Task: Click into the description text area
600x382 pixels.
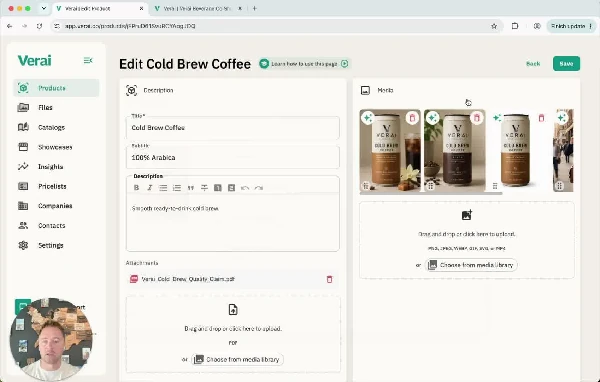Action: 233,222
